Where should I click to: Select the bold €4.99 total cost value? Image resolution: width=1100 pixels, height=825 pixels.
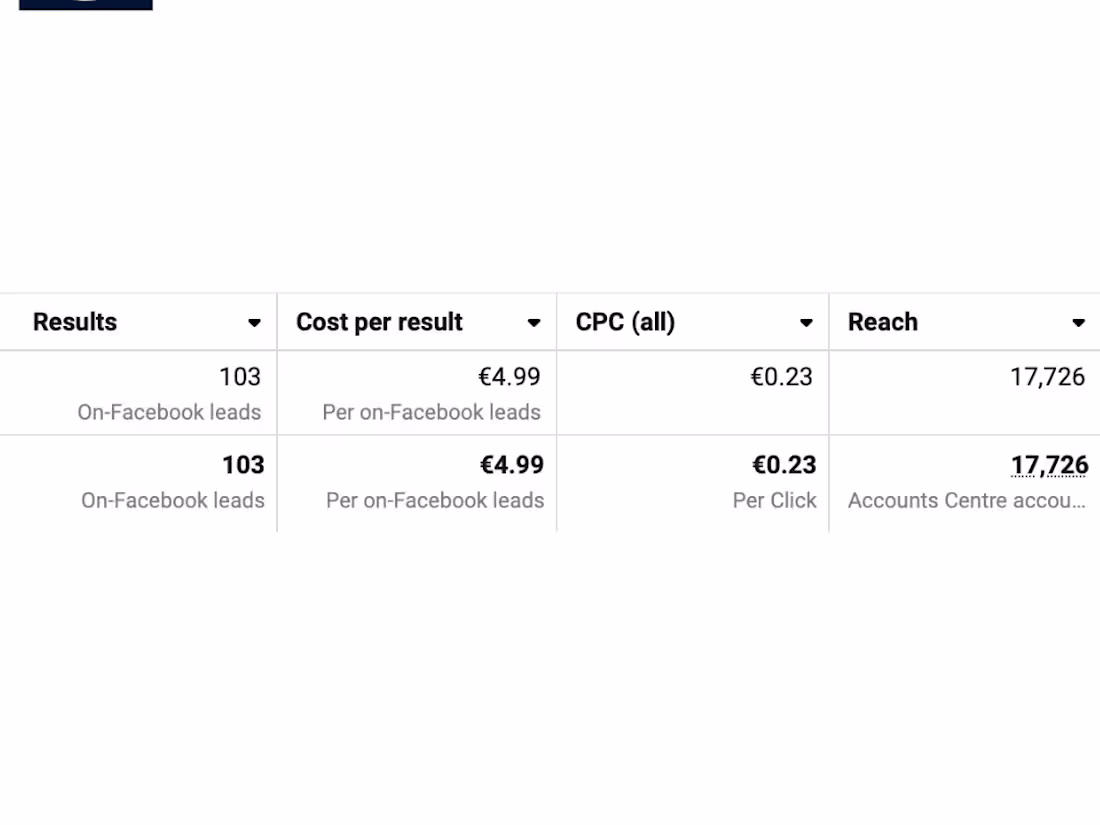coord(512,465)
